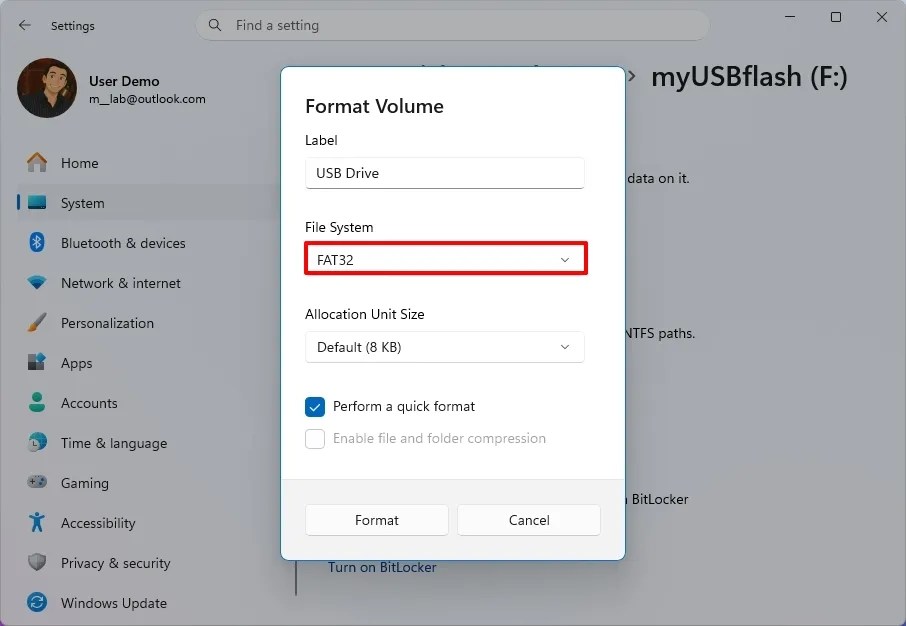The height and width of the screenshot is (626, 906).
Task: Click the Windows Update label
Action: point(114,603)
